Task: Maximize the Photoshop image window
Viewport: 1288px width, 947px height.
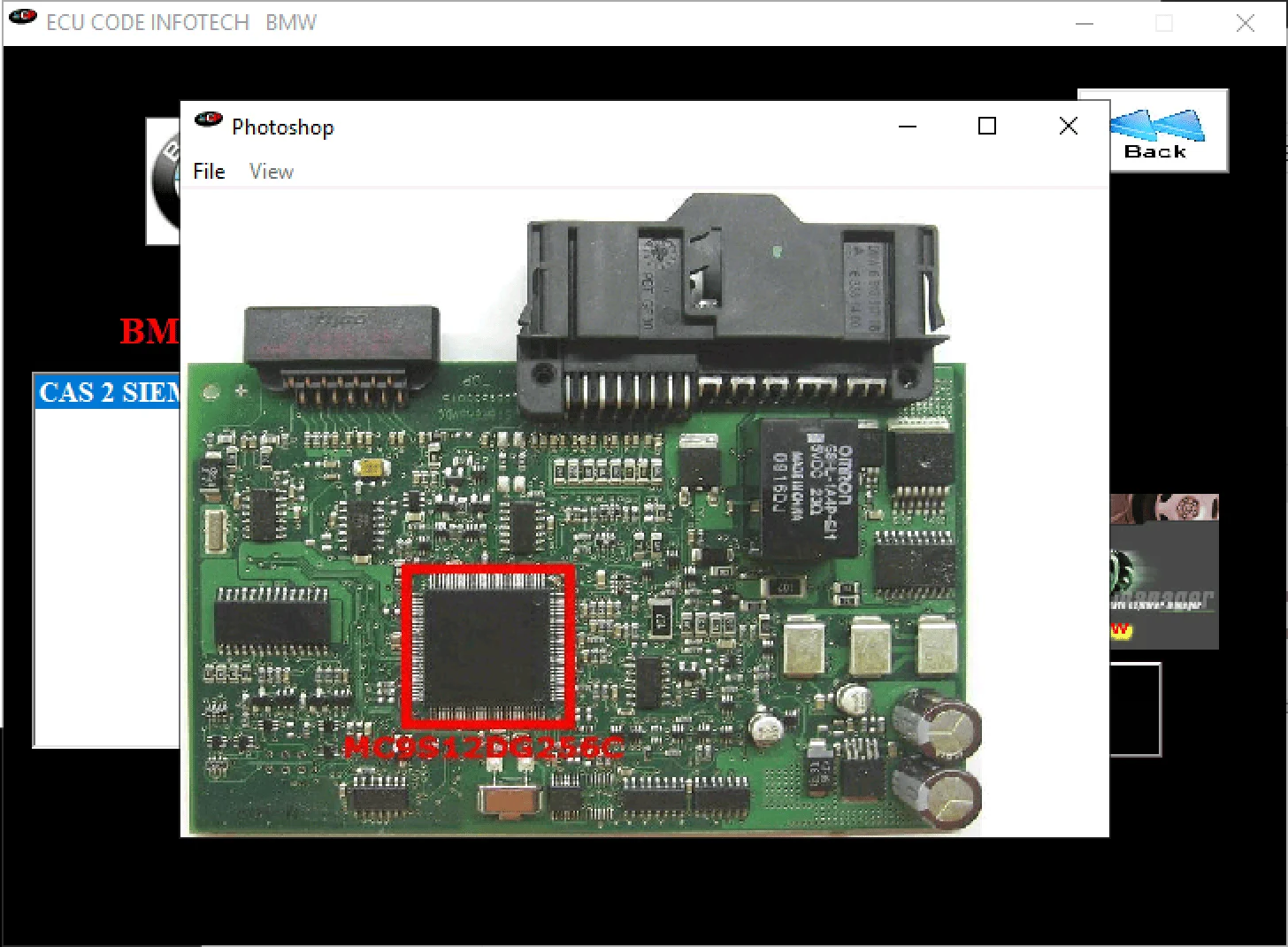Action: (987, 127)
